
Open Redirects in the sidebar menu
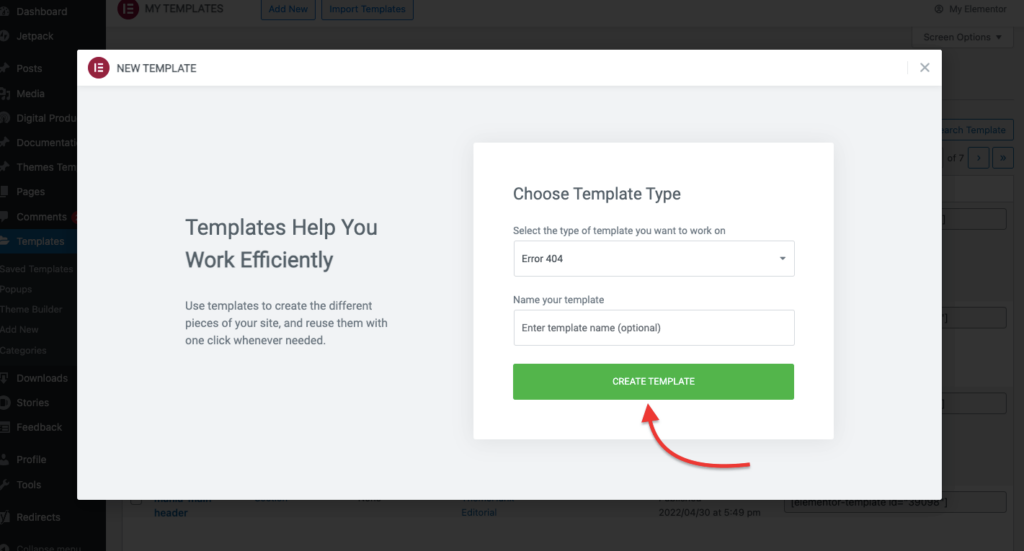pyautogui.click(x=38, y=517)
